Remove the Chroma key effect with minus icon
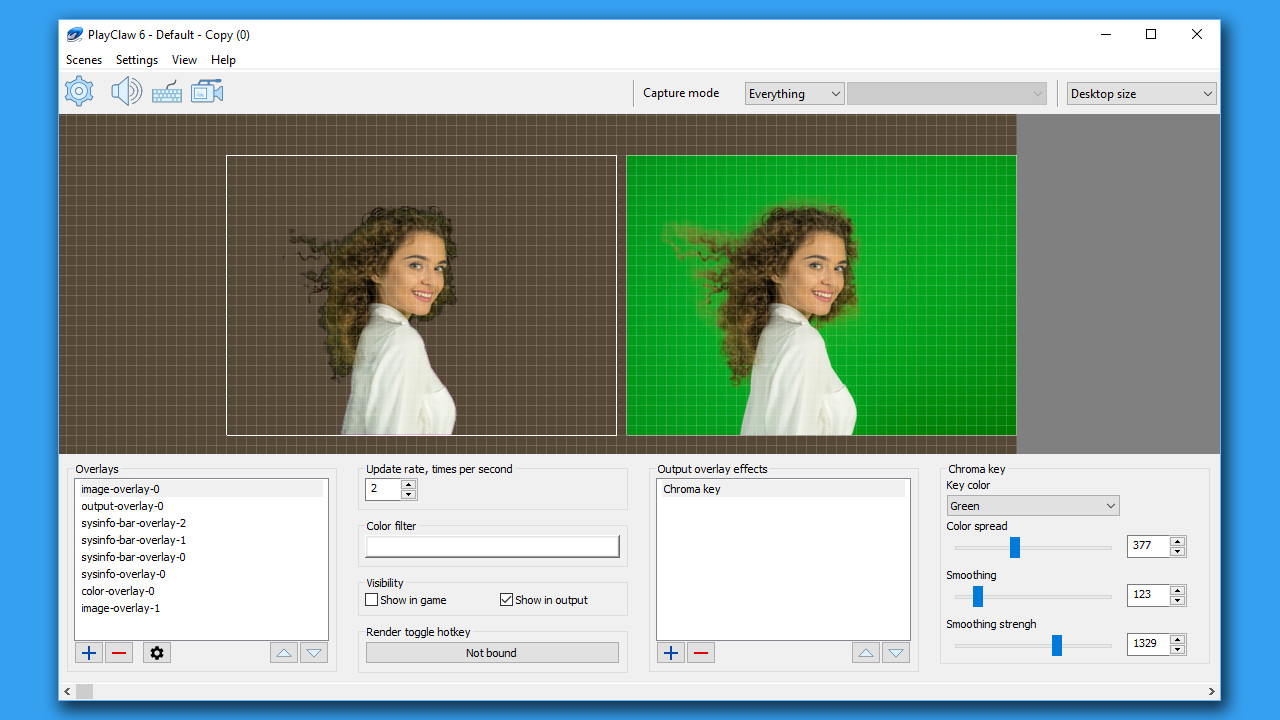The width and height of the screenshot is (1280, 720). tap(700, 652)
